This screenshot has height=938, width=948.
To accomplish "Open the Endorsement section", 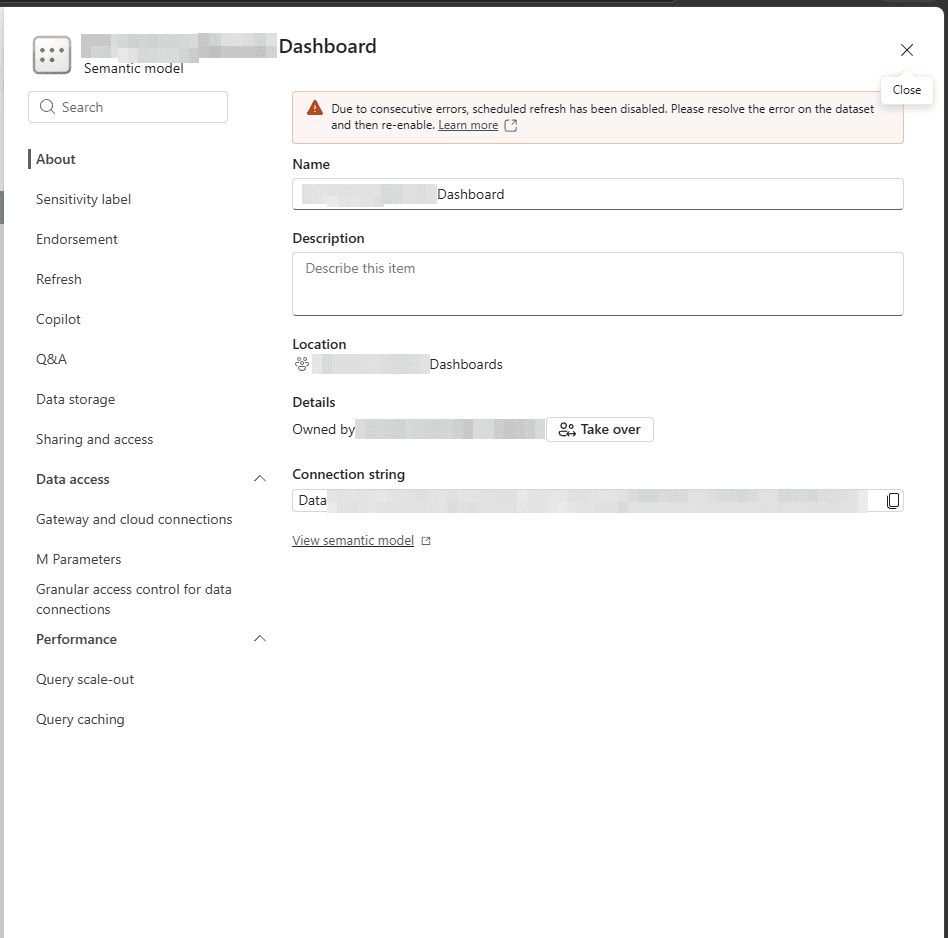I will (77, 239).
